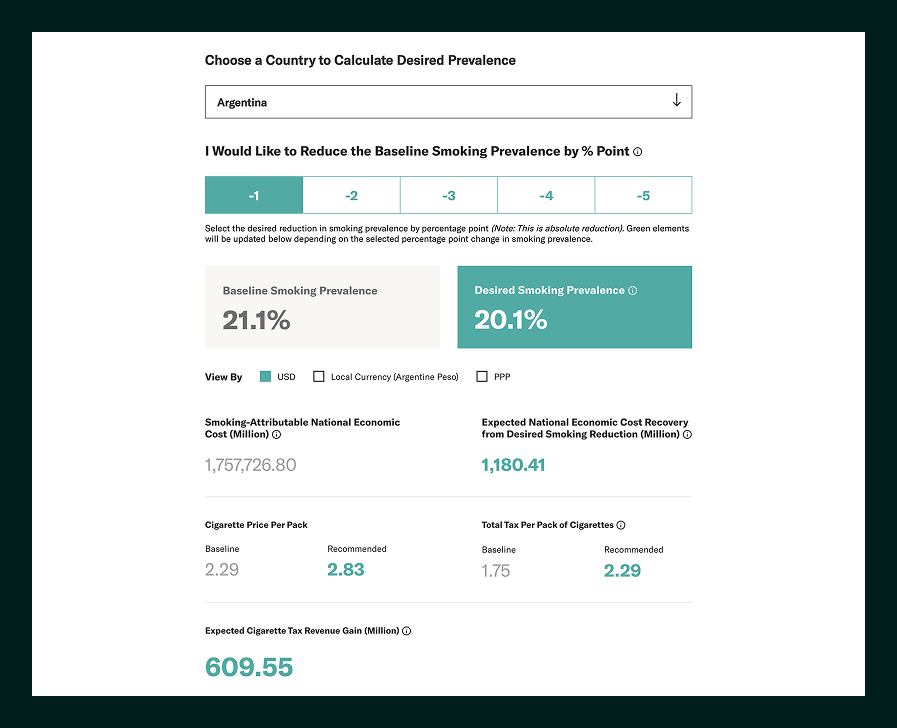Click the down arrow in the country selector
Viewport: 897px width, 728px height.
676,101
